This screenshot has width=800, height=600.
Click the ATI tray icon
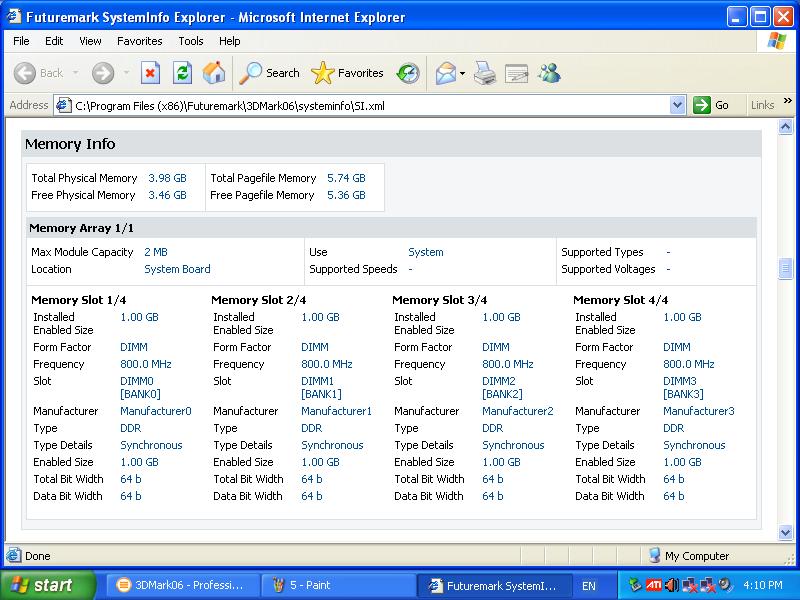(x=653, y=585)
